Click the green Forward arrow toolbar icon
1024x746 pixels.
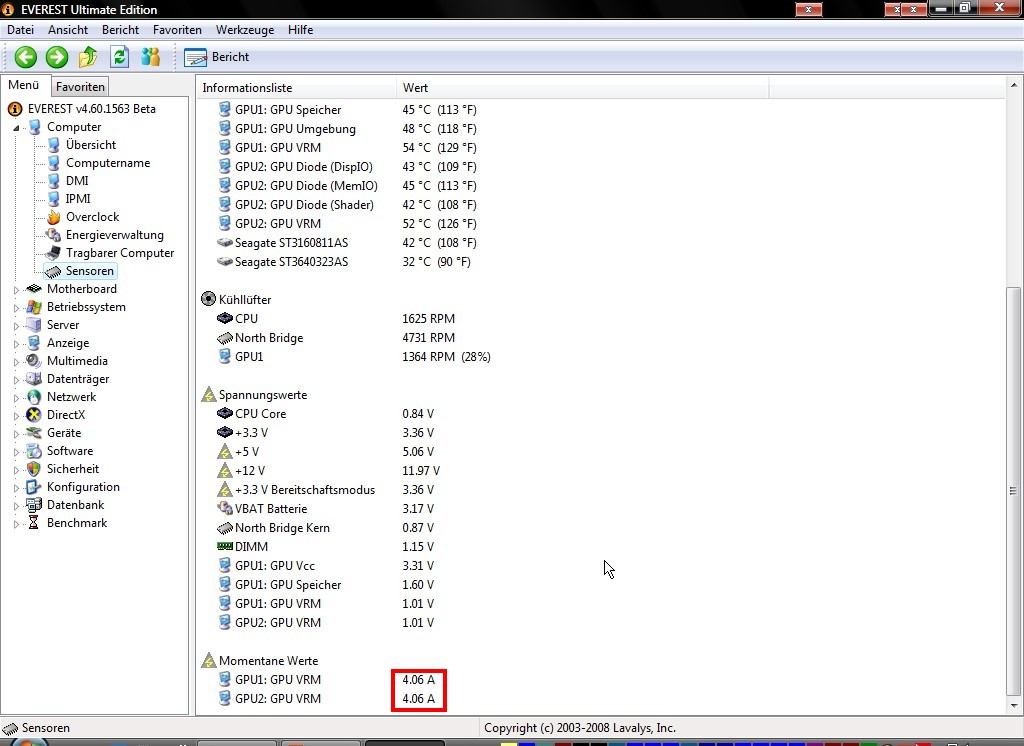[x=57, y=57]
